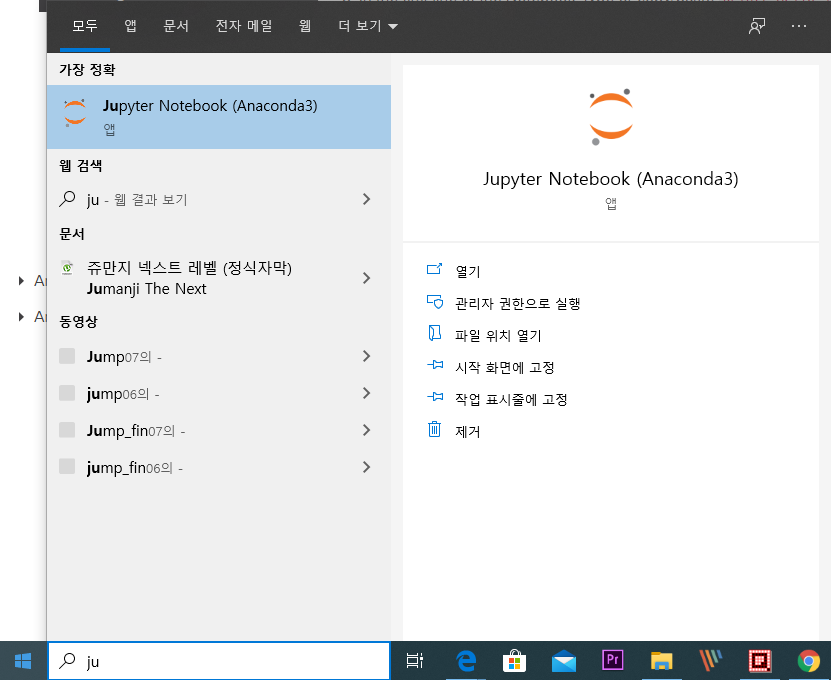This screenshot has width=831, height=680.
Task: Select ju - 웹 결과 보기 result
Action: tap(219, 199)
